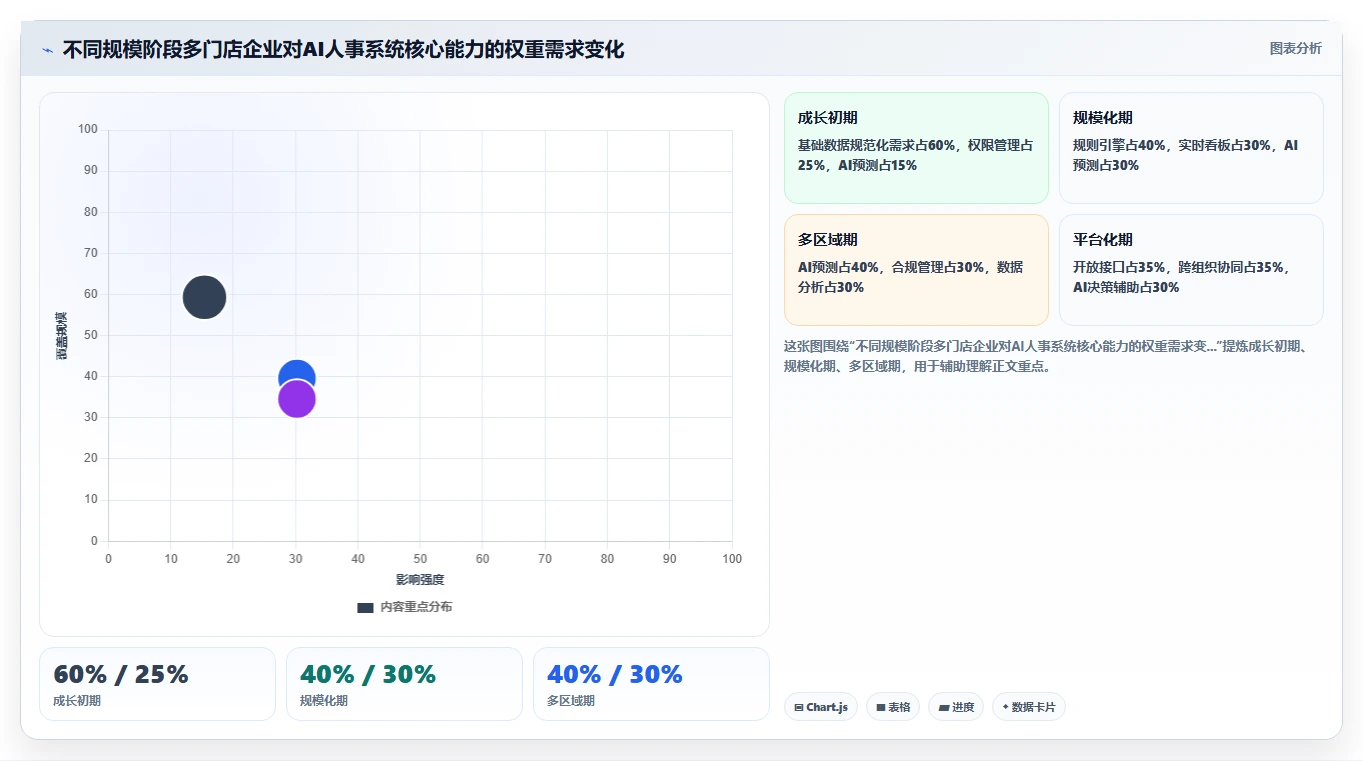
Task: Select the 多区域期 card heading
Action: pyautogui.click(x=827, y=240)
